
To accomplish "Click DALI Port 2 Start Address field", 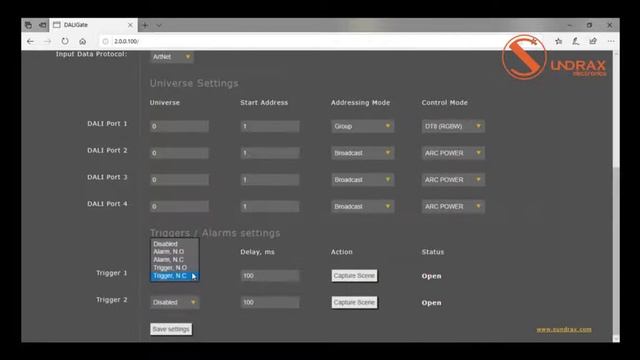I will pyautogui.click(x=270, y=153).
